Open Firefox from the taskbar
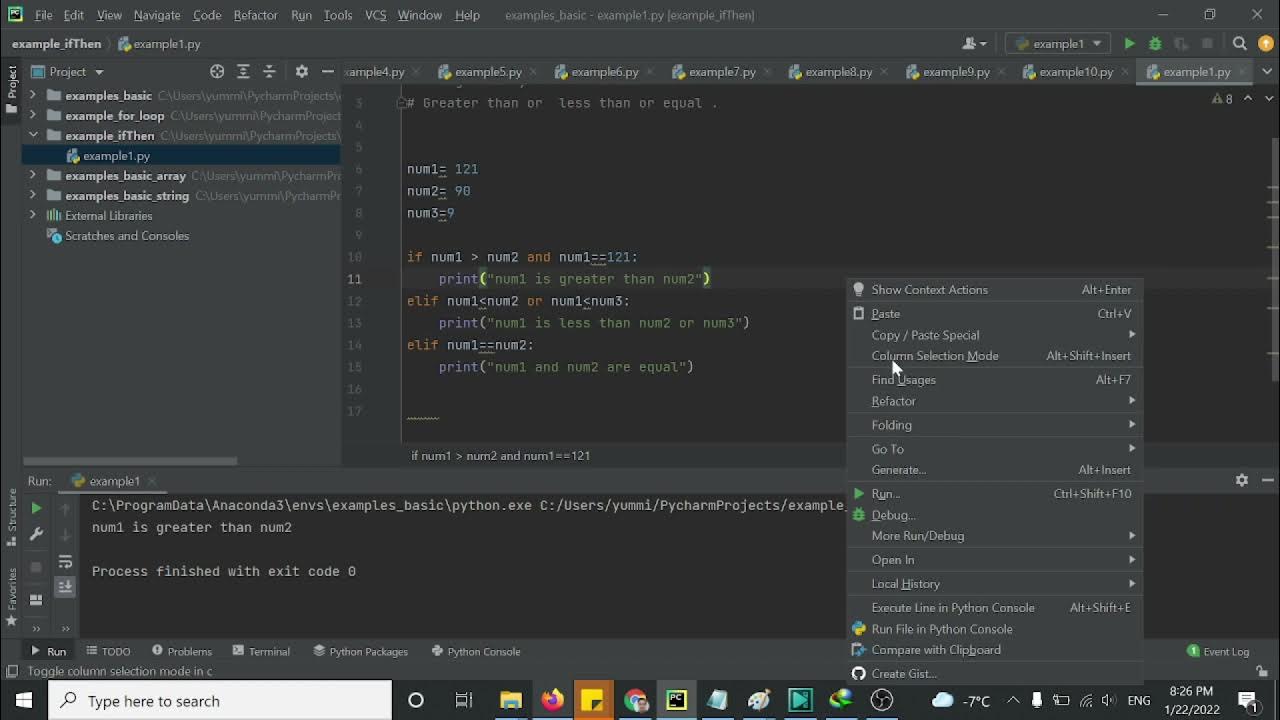1280x720 pixels. (552, 700)
